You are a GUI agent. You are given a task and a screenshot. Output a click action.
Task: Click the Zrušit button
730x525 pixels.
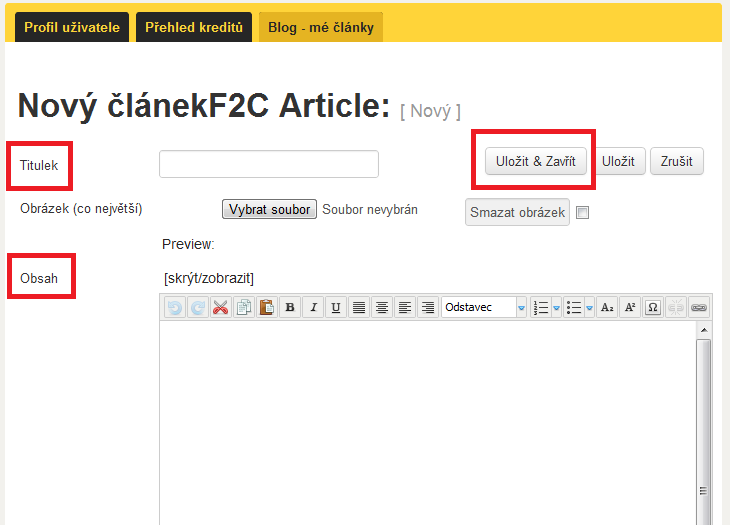pyautogui.click(x=676, y=162)
